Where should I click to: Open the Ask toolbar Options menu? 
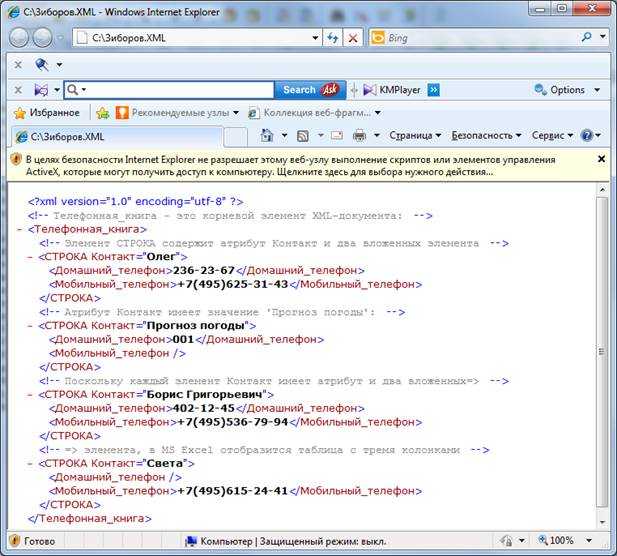567,90
